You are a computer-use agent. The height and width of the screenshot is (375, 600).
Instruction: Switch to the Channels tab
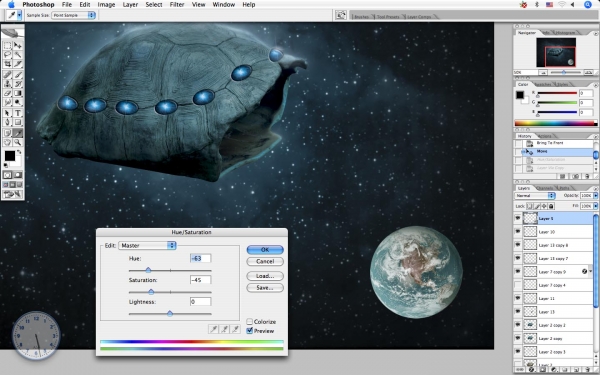pos(545,188)
